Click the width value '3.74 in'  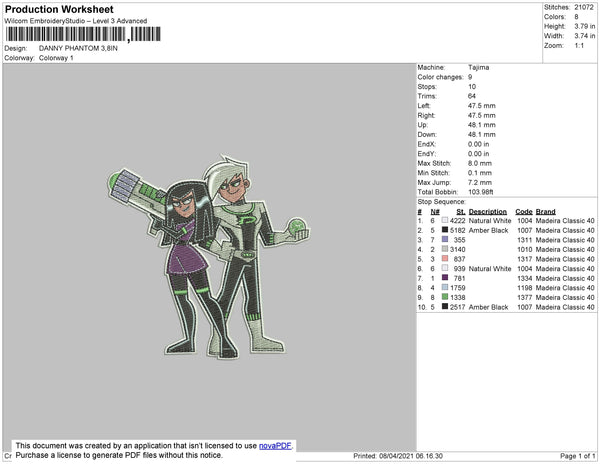coord(584,36)
